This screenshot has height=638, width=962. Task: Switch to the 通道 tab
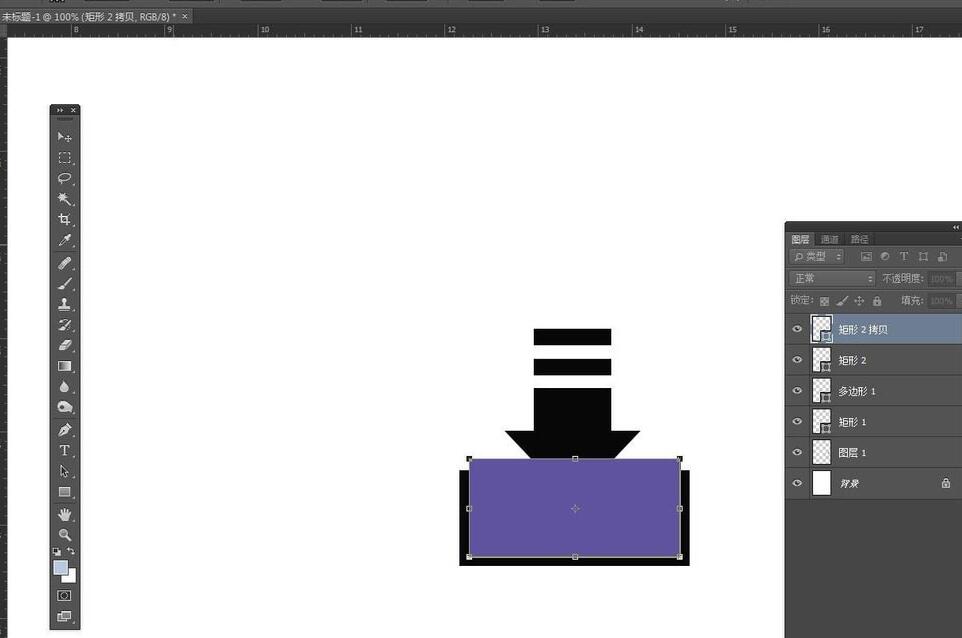(829, 239)
